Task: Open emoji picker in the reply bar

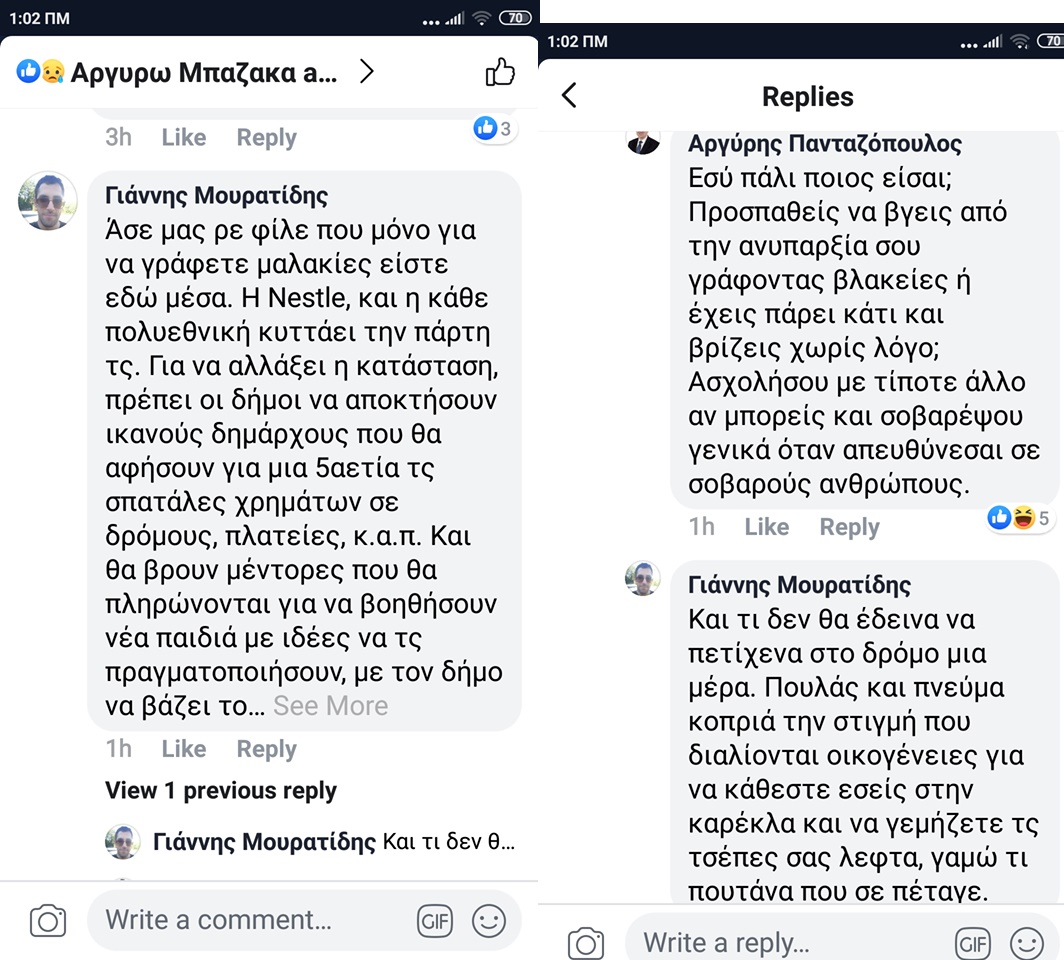Action: [1027, 943]
